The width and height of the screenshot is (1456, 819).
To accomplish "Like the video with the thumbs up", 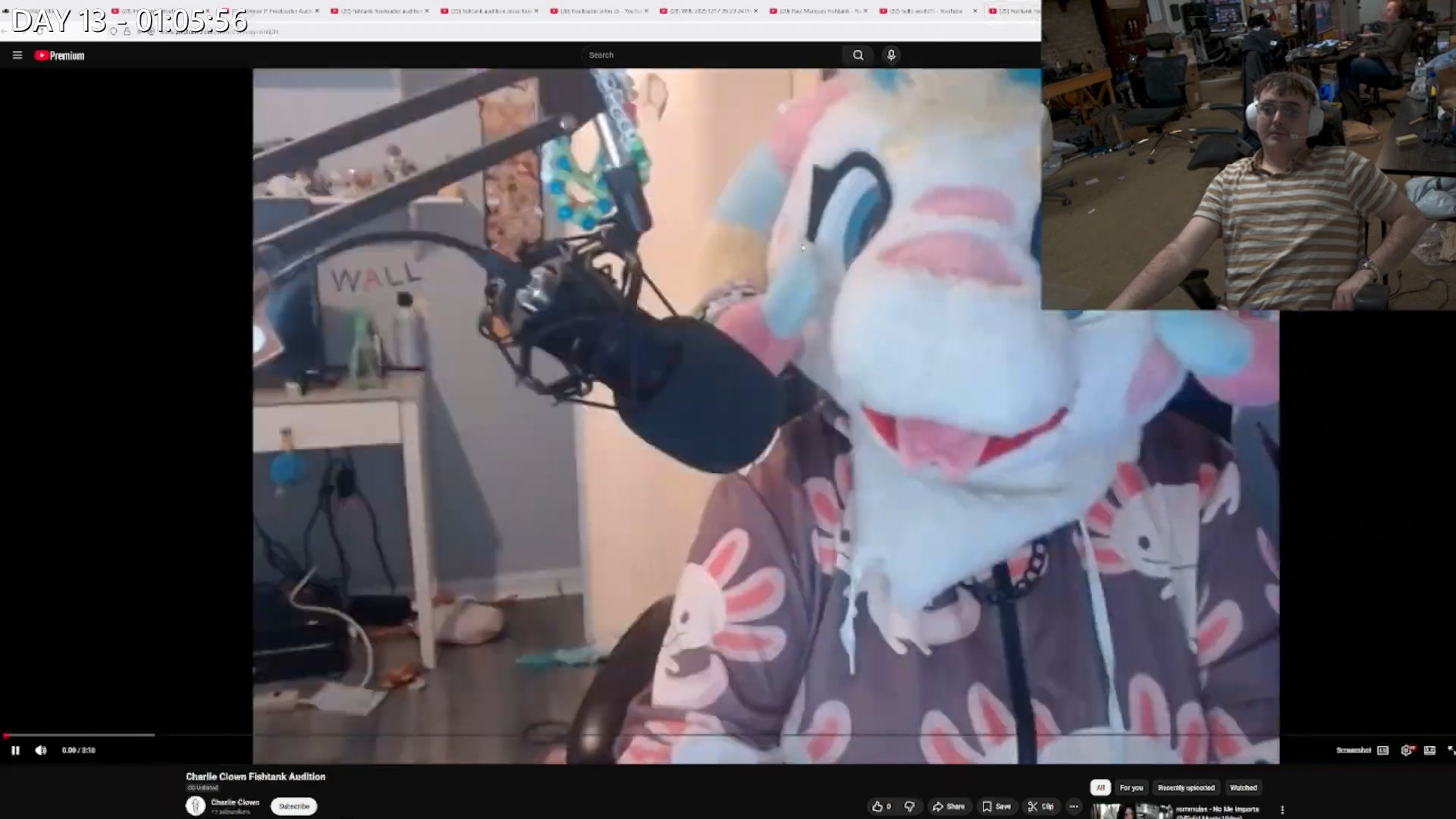I will coord(880,806).
